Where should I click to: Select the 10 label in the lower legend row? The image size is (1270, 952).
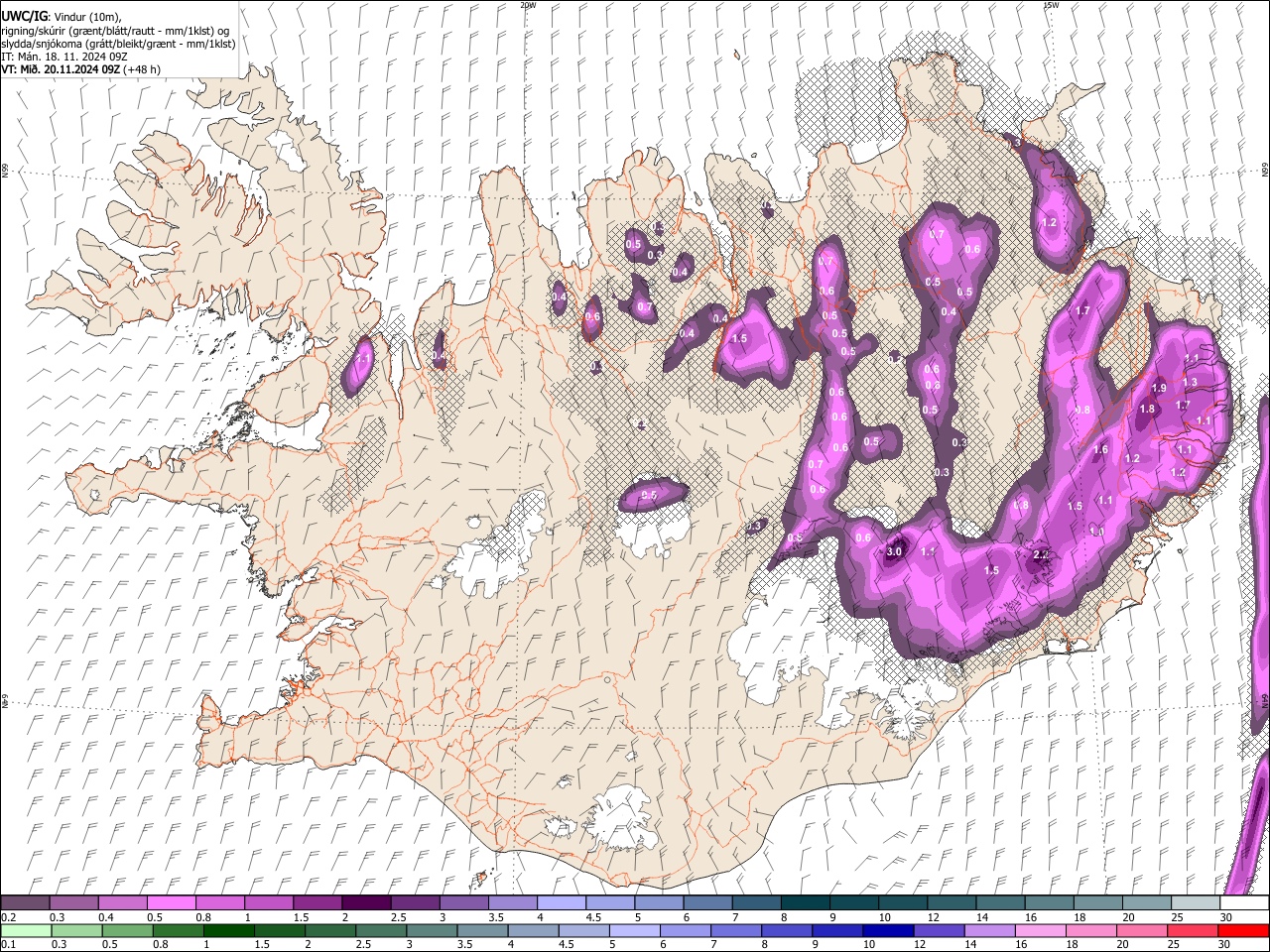[869, 944]
